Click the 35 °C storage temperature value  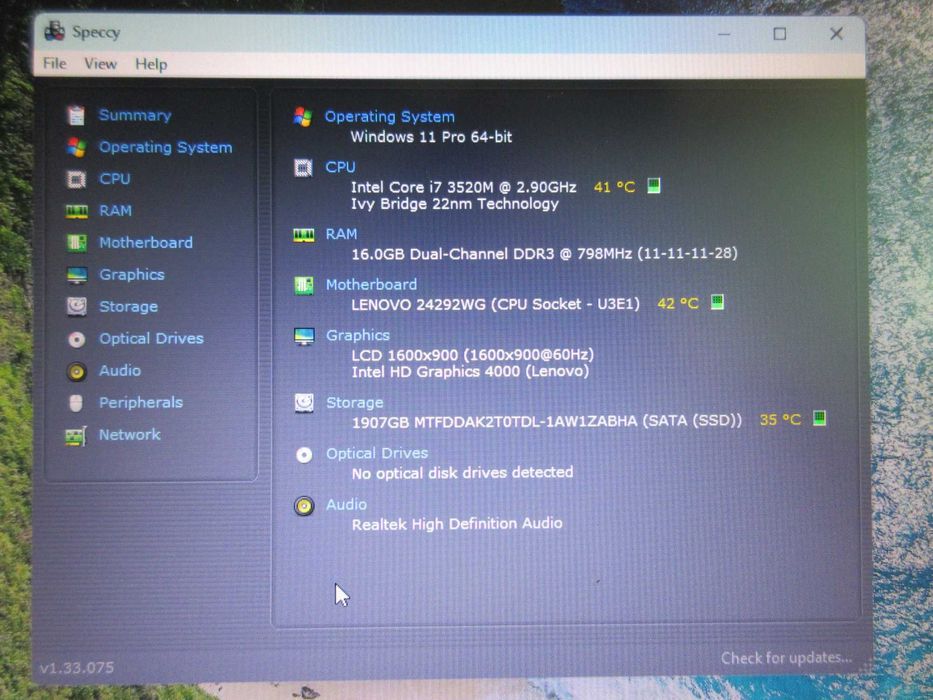[x=780, y=420]
